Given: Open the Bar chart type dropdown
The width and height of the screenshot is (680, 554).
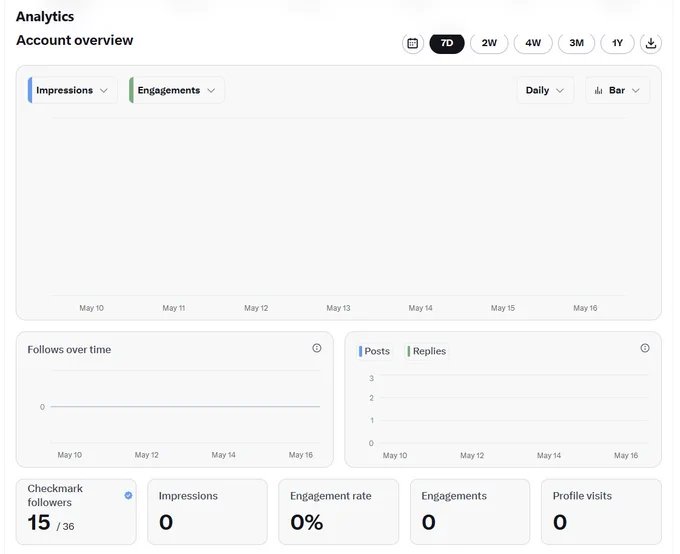Looking at the screenshot, I should tap(617, 90).
